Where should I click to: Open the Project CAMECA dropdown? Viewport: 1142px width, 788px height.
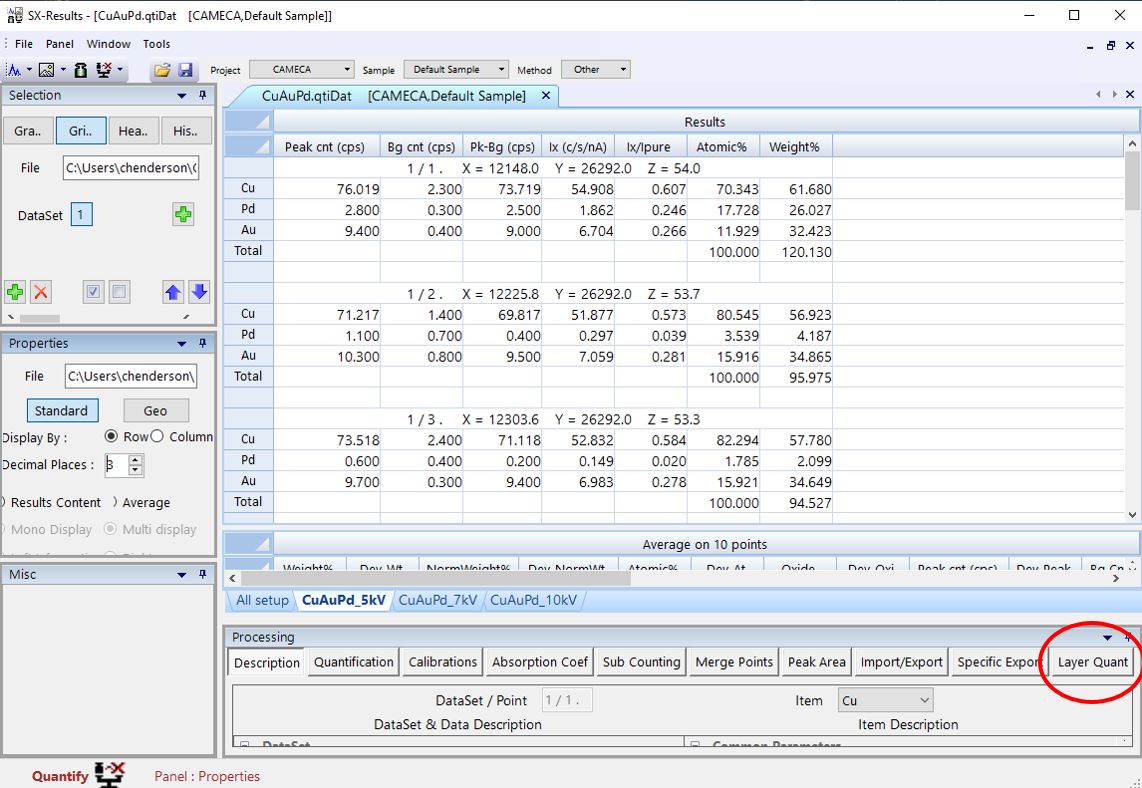[x=301, y=70]
